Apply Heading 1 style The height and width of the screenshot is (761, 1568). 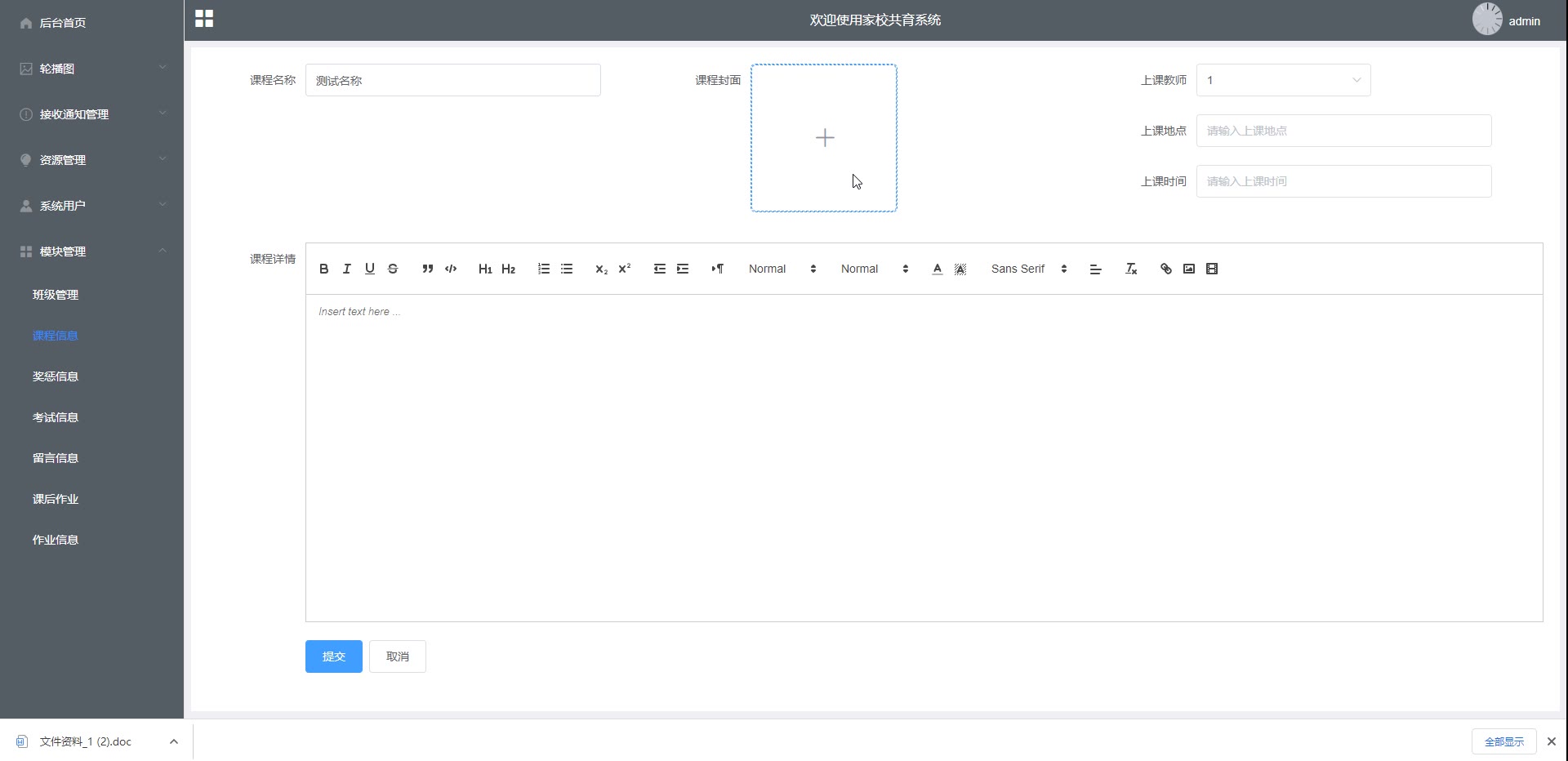pyautogui.click(x=485, y=269)
